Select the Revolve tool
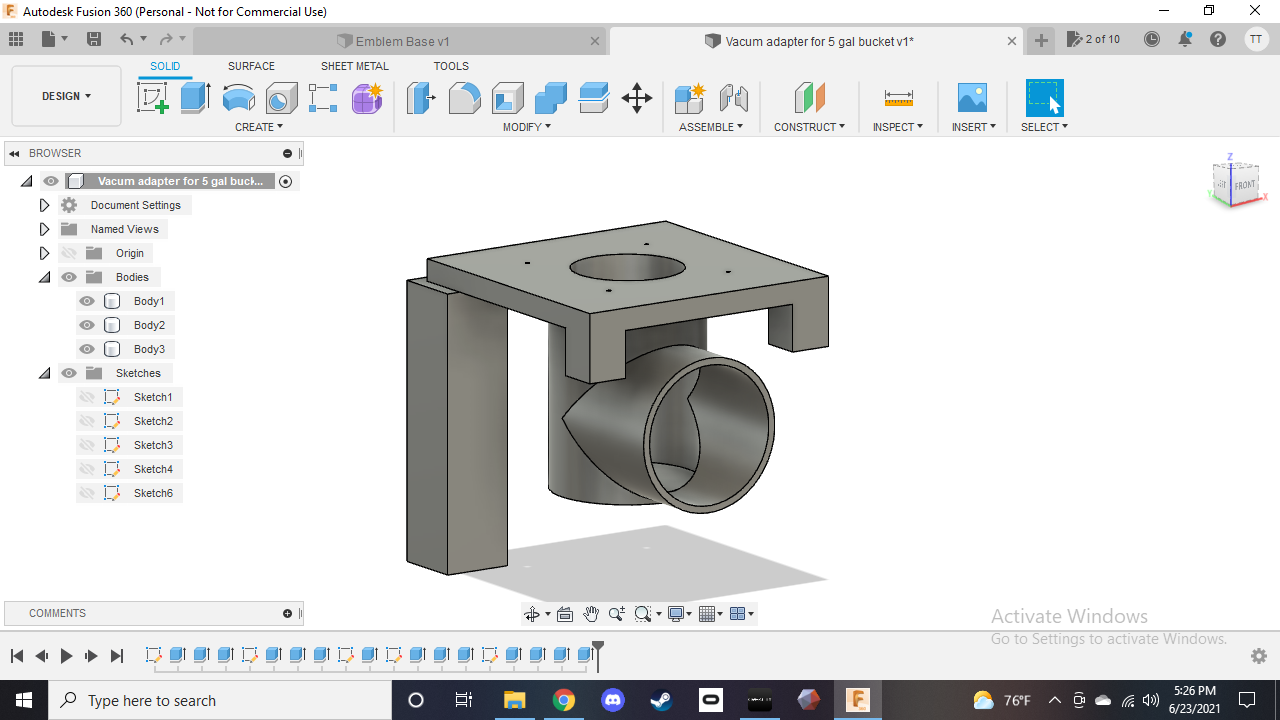The width and height of the screenshot is (1280, 720). 238,98
